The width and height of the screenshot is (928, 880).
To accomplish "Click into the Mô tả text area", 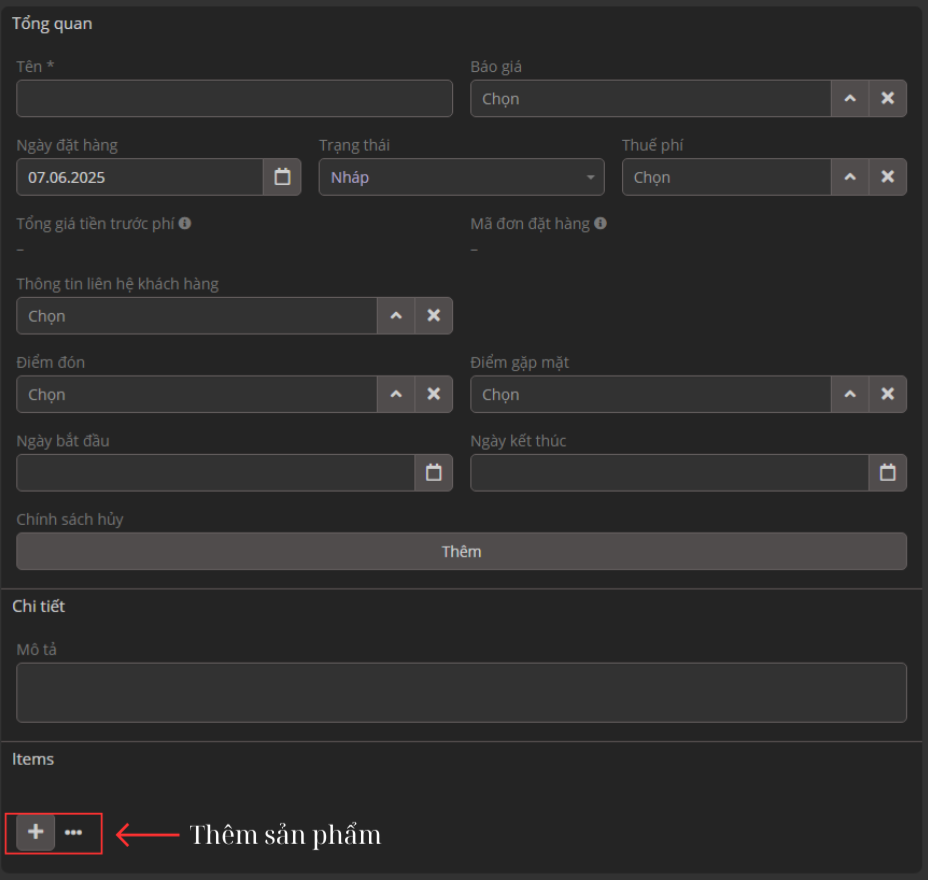I will (461, 692).
